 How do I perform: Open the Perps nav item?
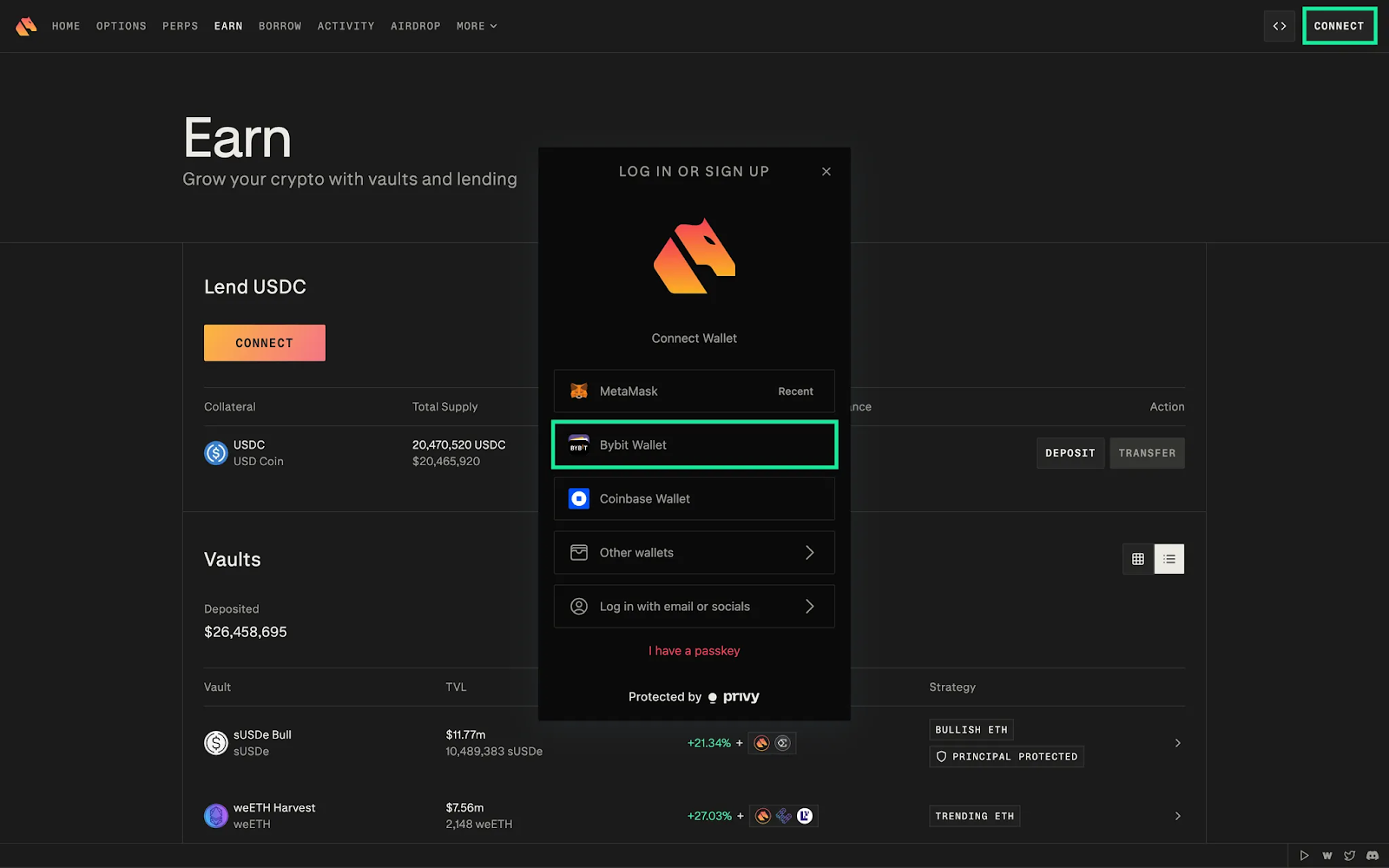point(181,26)
